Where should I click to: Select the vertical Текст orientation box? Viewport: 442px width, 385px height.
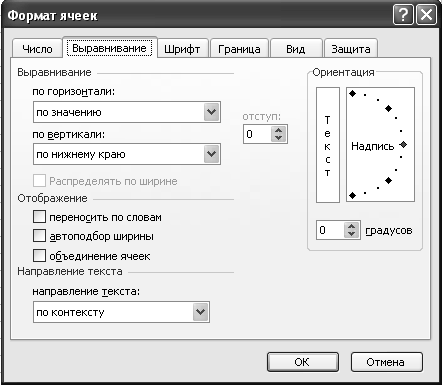[x=328, y=145]
